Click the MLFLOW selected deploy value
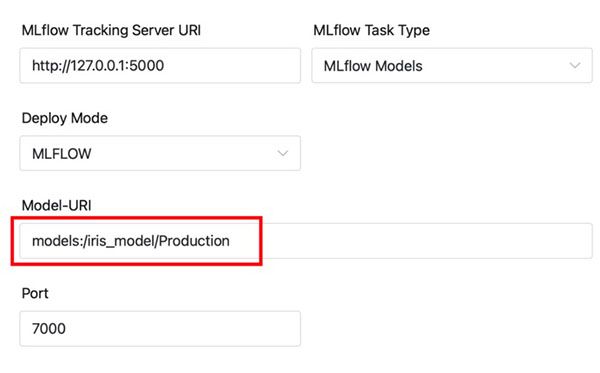Screen dimensions: 600x373 (62, 154)
